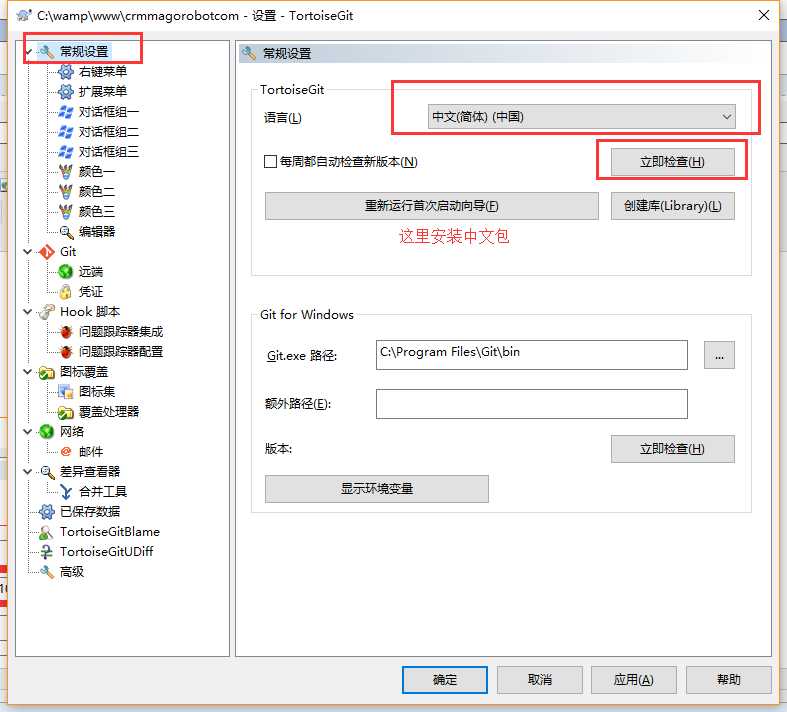
Task: Select 对话框组二 text in the tree
Action: [109, 132]
